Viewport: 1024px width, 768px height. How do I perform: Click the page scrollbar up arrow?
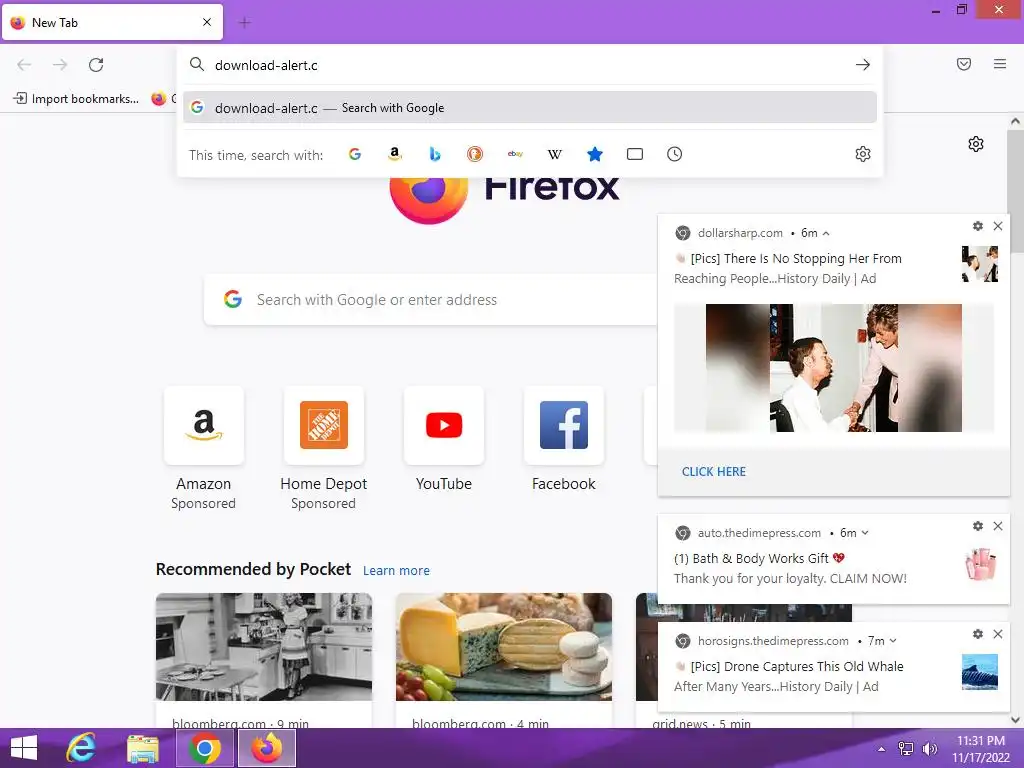1015,121
